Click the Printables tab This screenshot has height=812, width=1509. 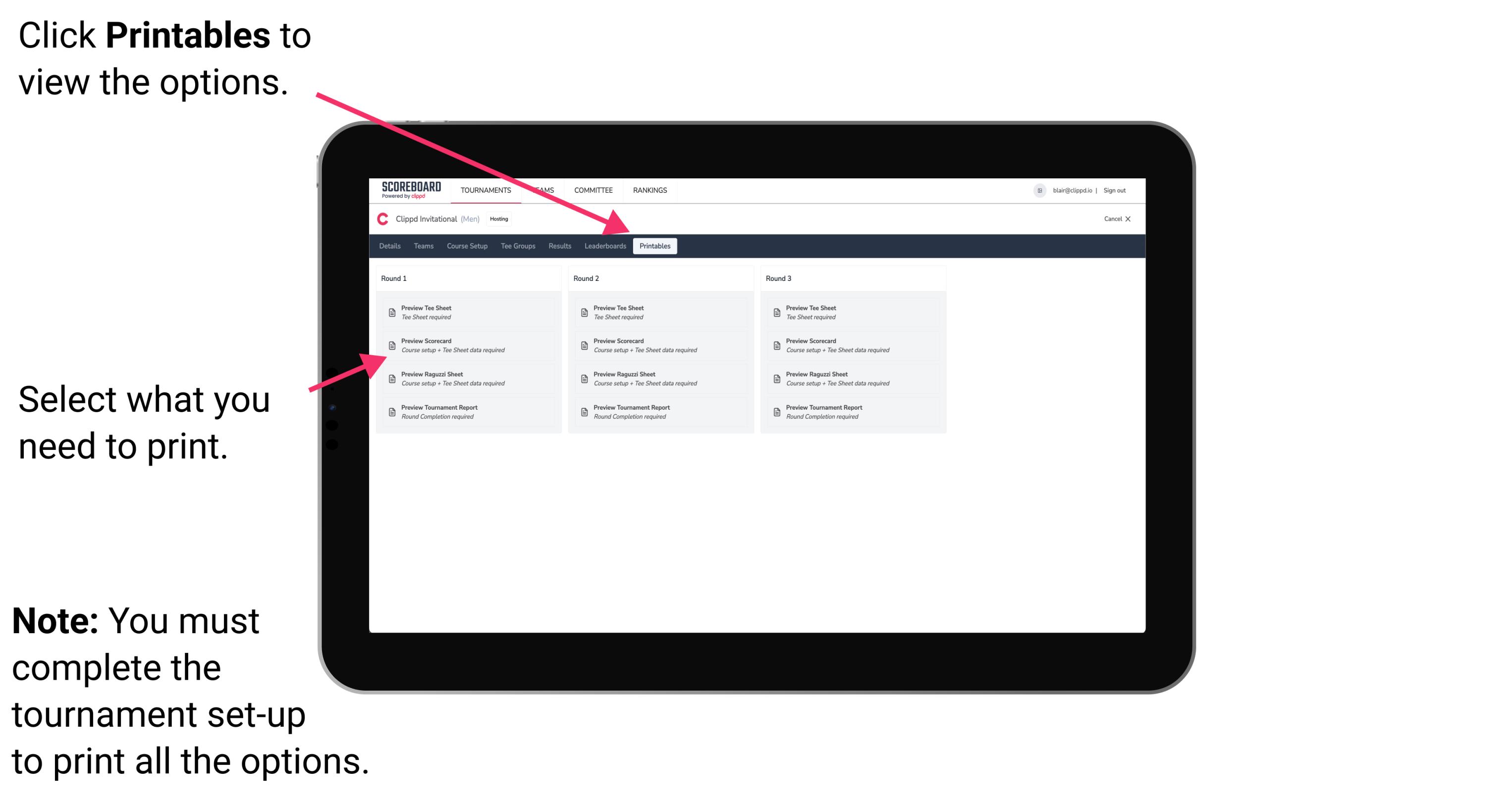tap(655, 246)
